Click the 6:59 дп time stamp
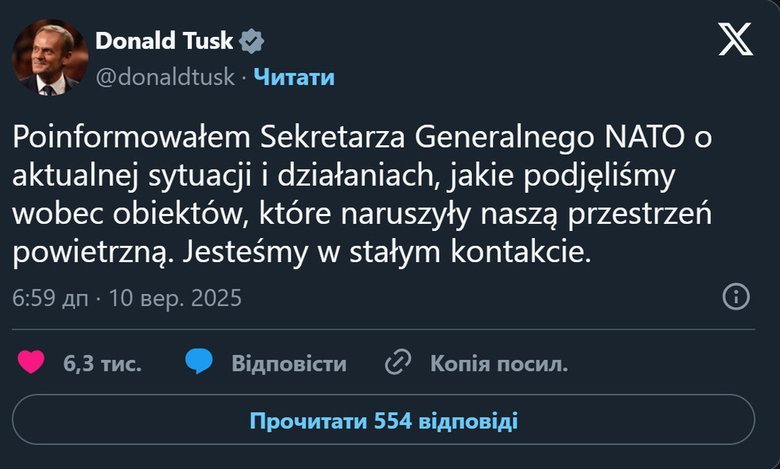This screenshot has height=469, width=780. point(50,298)
